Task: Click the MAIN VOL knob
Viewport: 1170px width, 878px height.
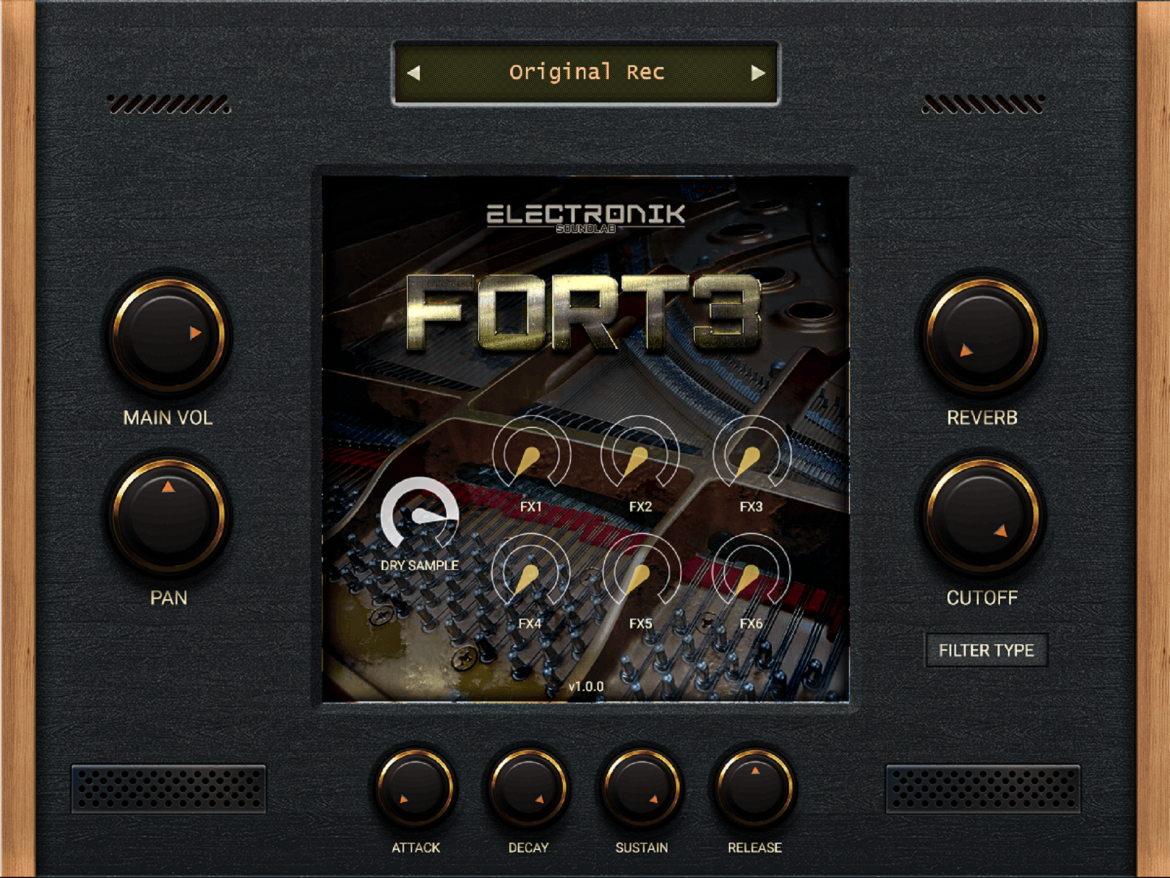Action: tap(169, 336)
